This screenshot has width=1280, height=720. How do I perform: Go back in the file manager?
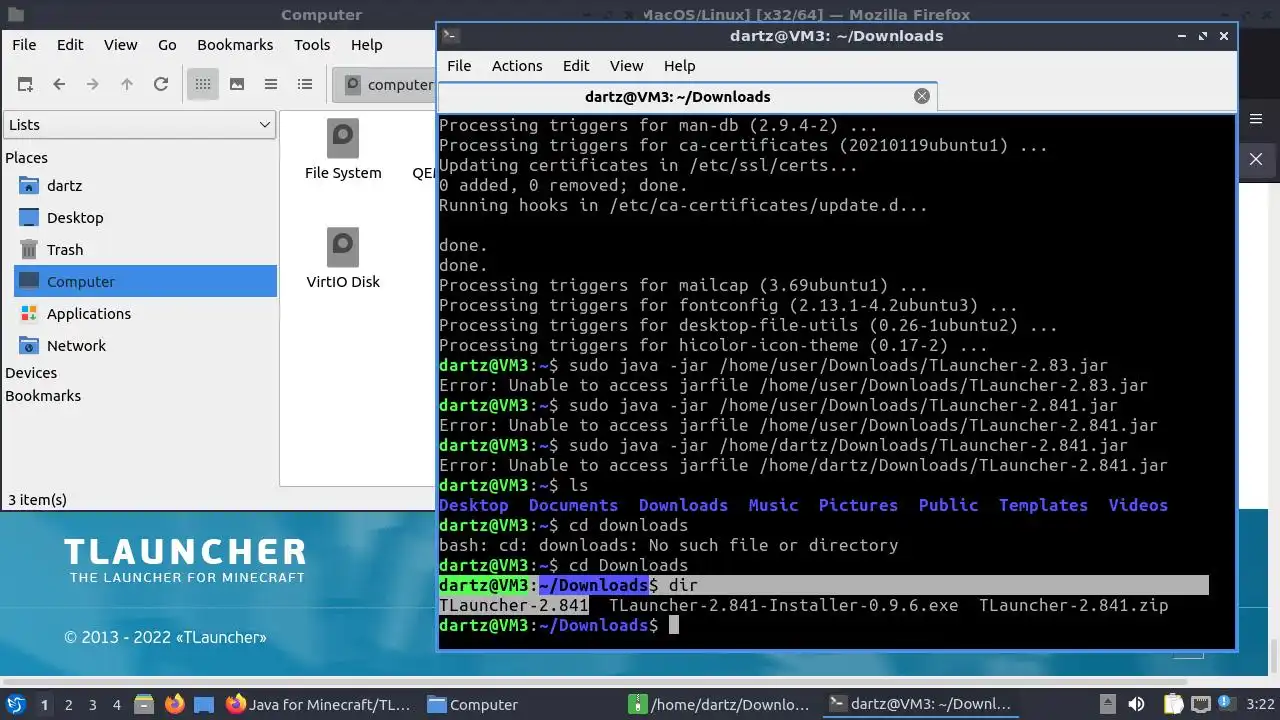click(x=59, y=85)
